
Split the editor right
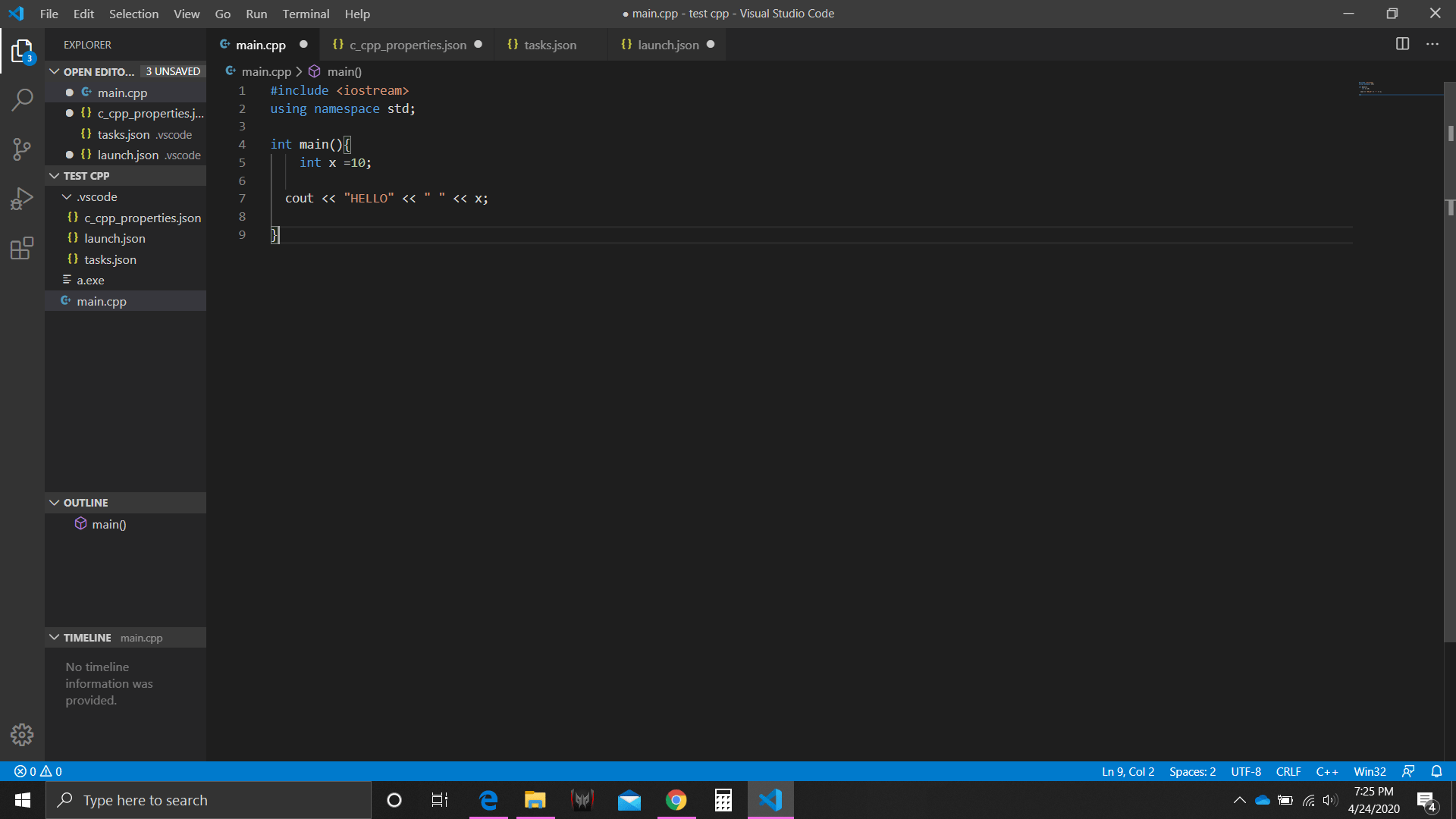point(1402,44)
